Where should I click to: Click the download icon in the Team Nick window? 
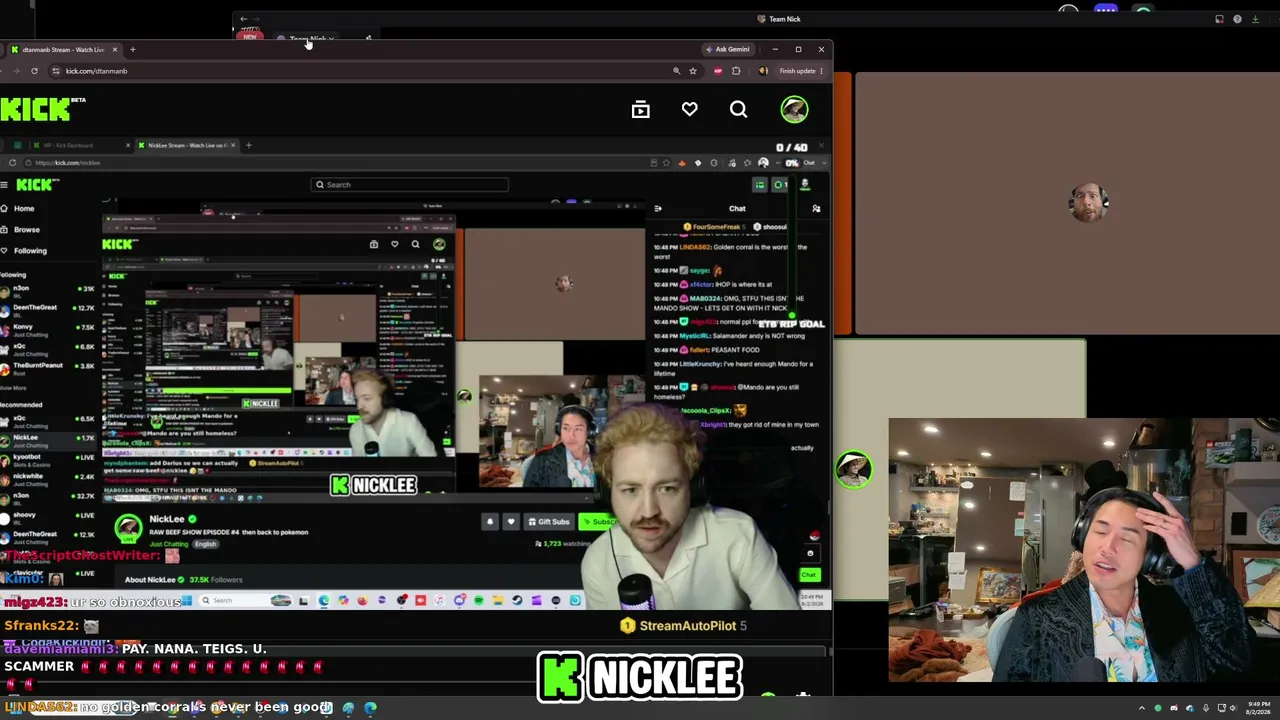(1255, 19)
